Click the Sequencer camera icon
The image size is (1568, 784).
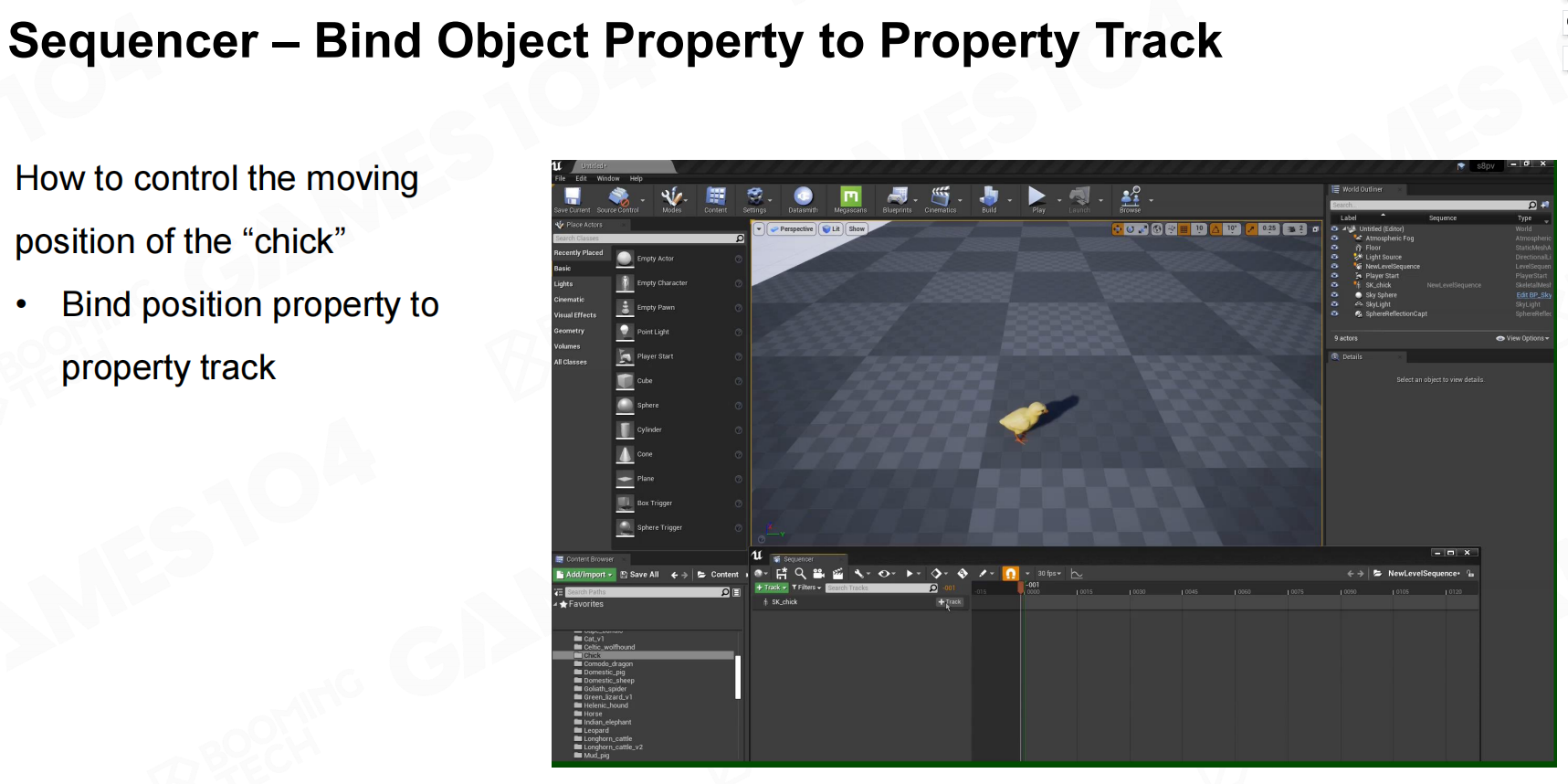(818, 574)
